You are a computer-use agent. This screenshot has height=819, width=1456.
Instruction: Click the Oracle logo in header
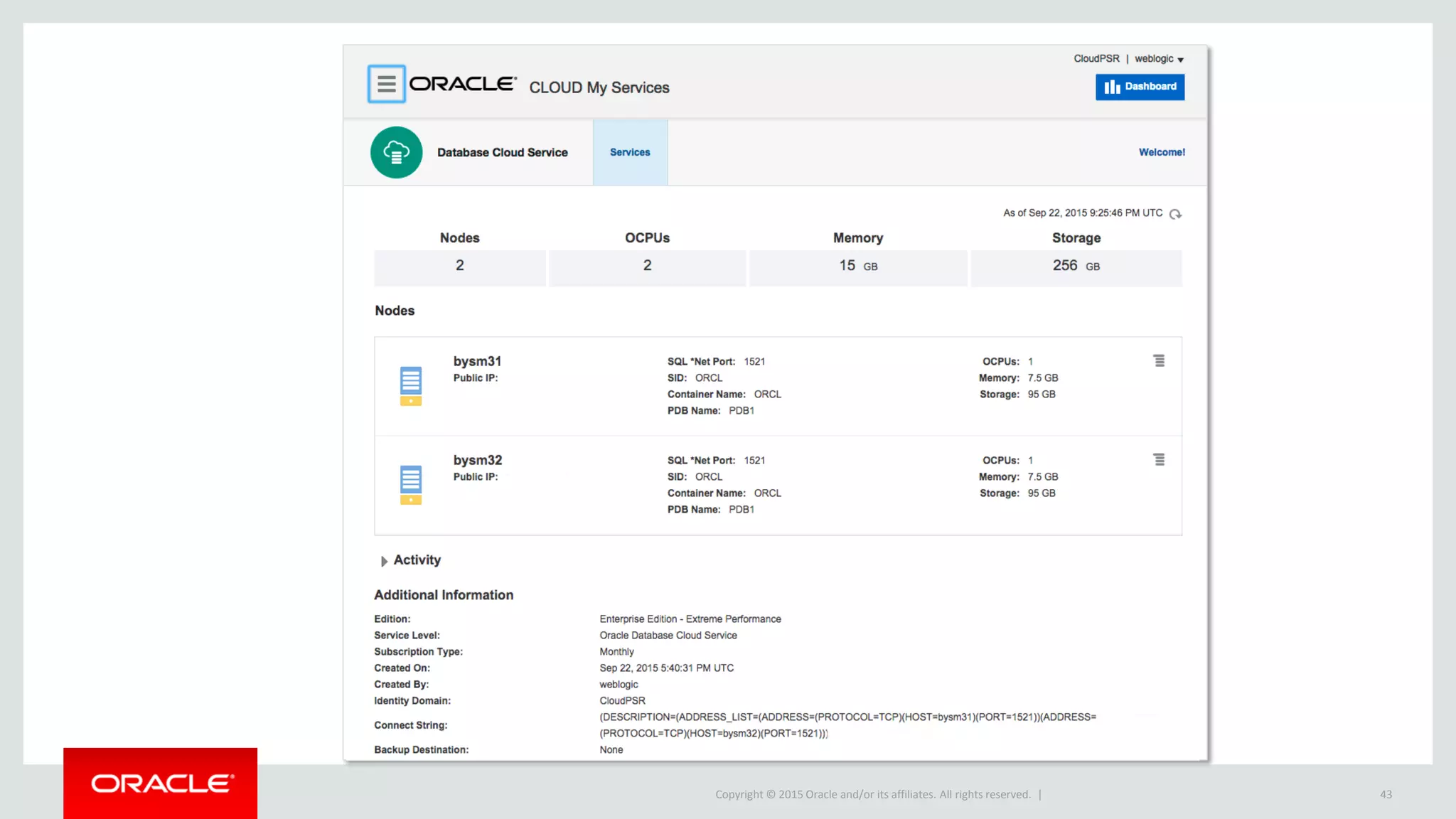(463, 84)
